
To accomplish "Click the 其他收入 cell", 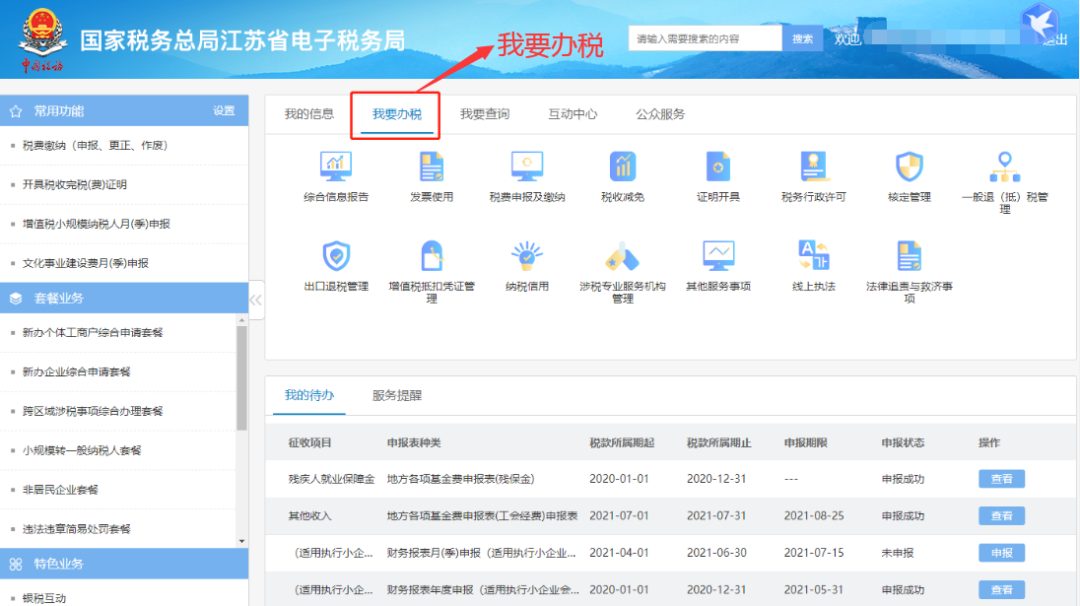I will [310, 516].
